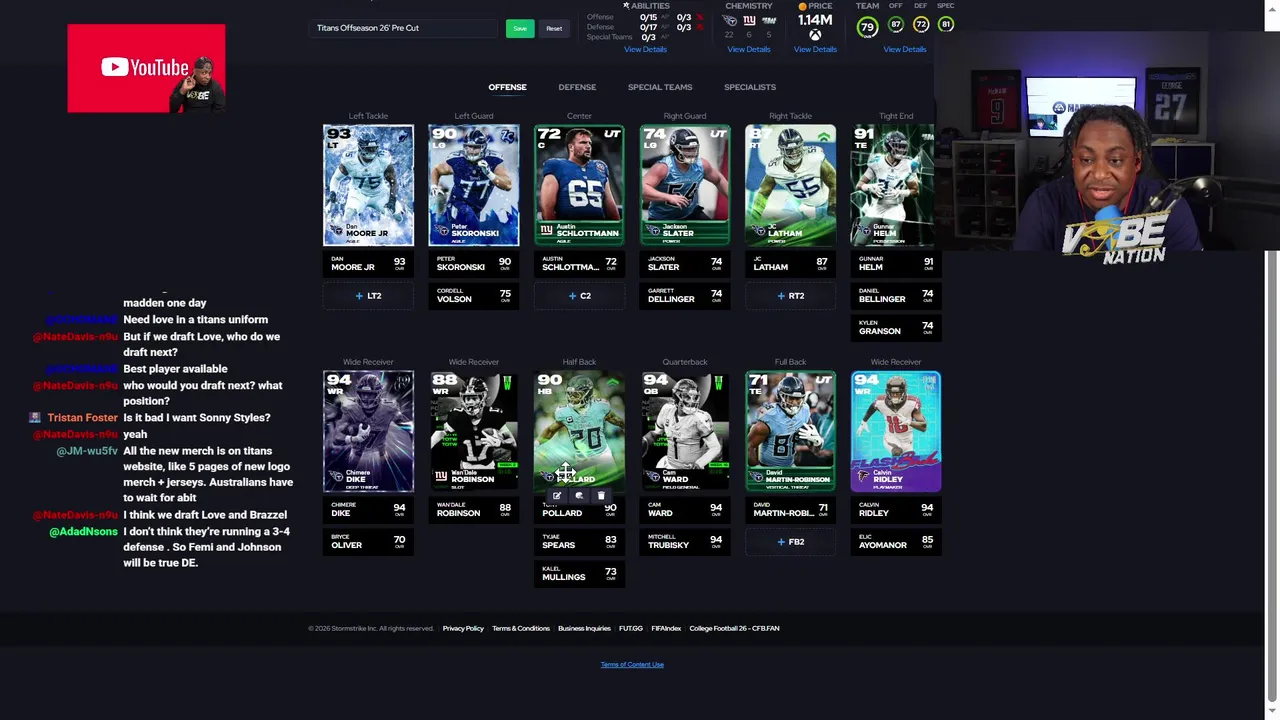Open the College Football 26 - CFB.FAN link
This screenshot has width=1280, height=720.
pos(734,628)
